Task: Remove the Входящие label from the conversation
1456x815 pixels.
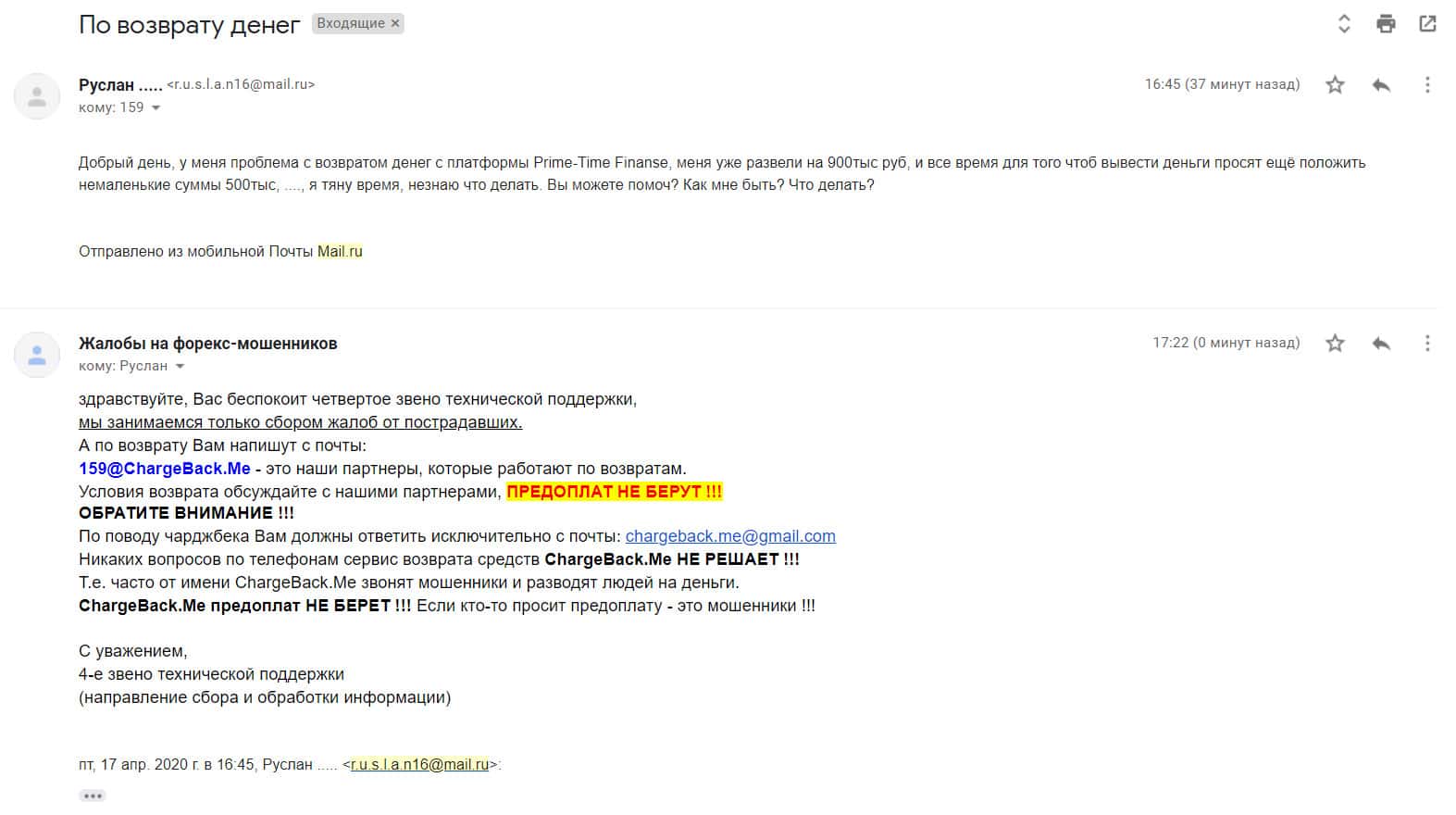Action: click(395, 24)
